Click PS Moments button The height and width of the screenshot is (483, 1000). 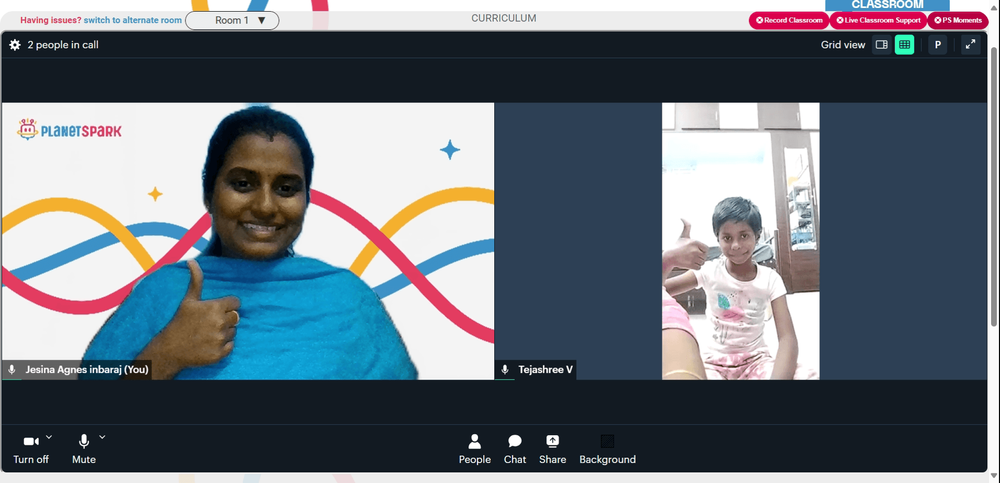(958, 20)
